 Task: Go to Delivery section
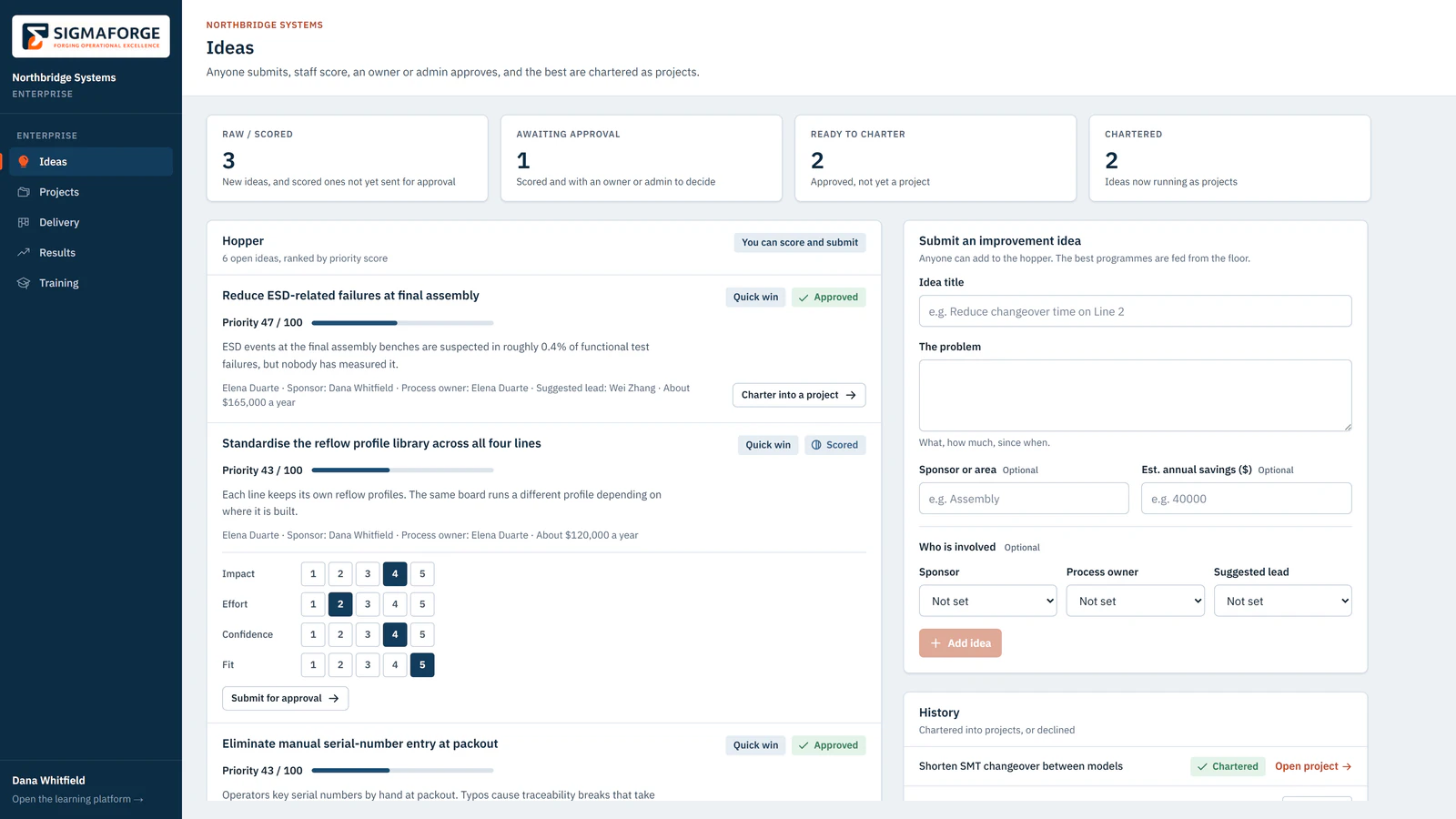tap(91, 222)
